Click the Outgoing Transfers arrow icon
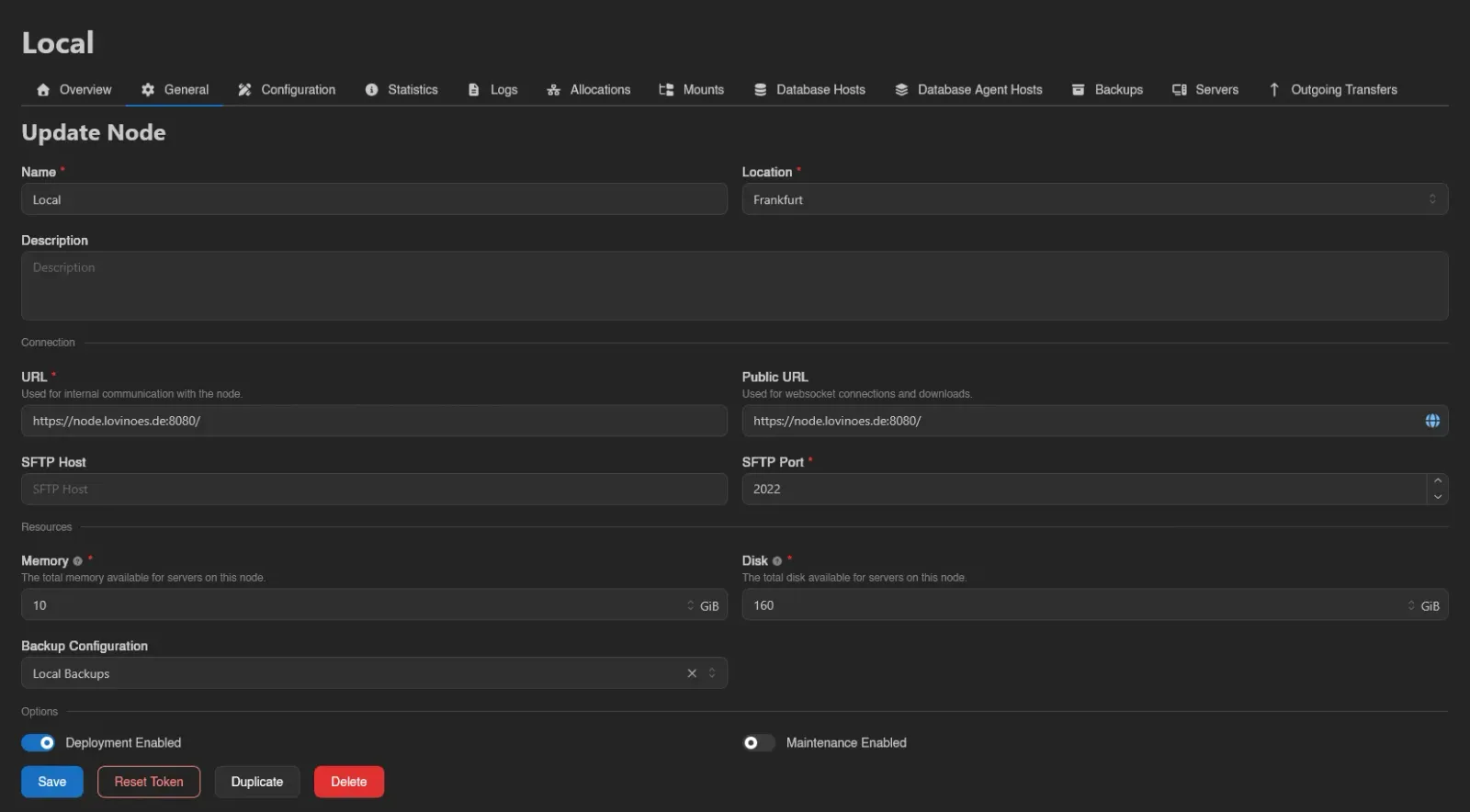The image size is (1470, 812). tap(1274, 90)
